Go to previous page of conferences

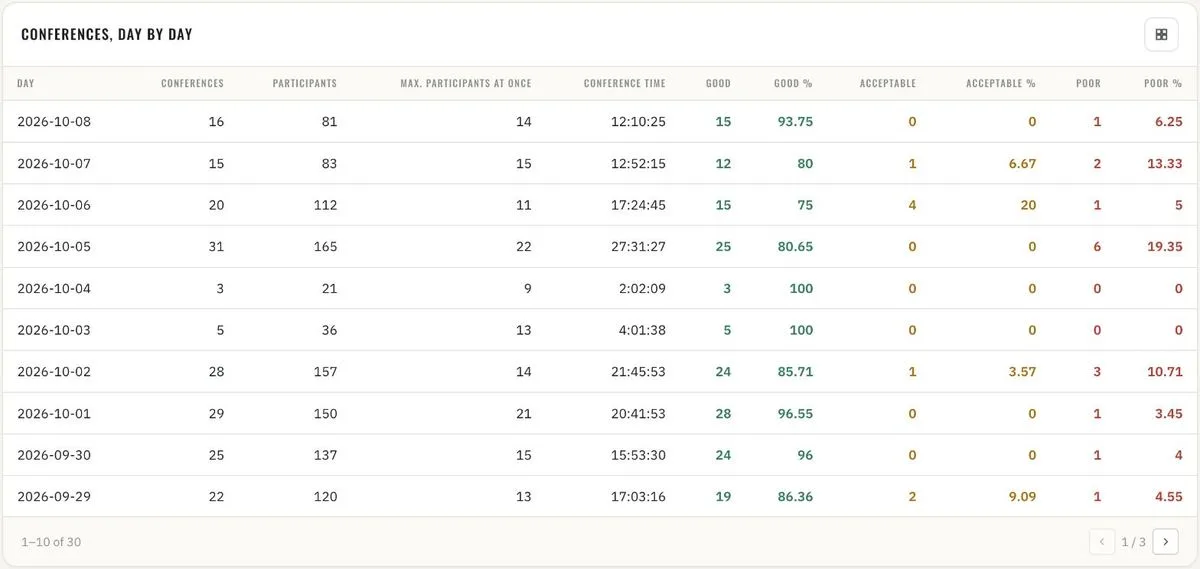pos(1102,541)
